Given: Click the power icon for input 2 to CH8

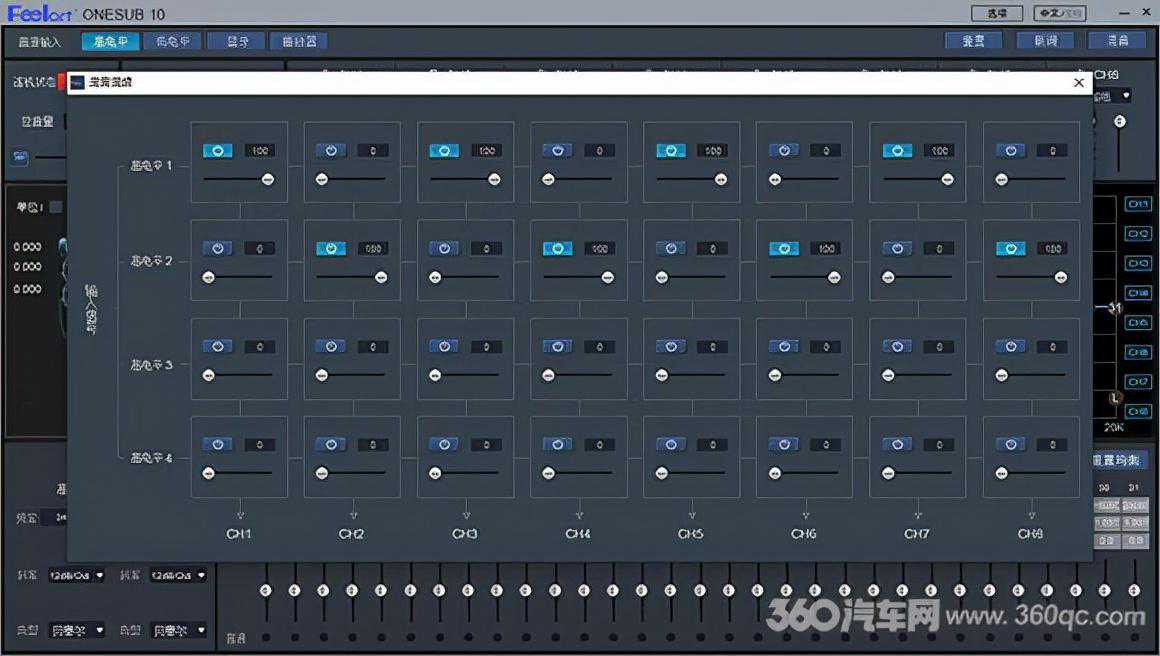Looking at the screenshot, I should coord(1010,249).
